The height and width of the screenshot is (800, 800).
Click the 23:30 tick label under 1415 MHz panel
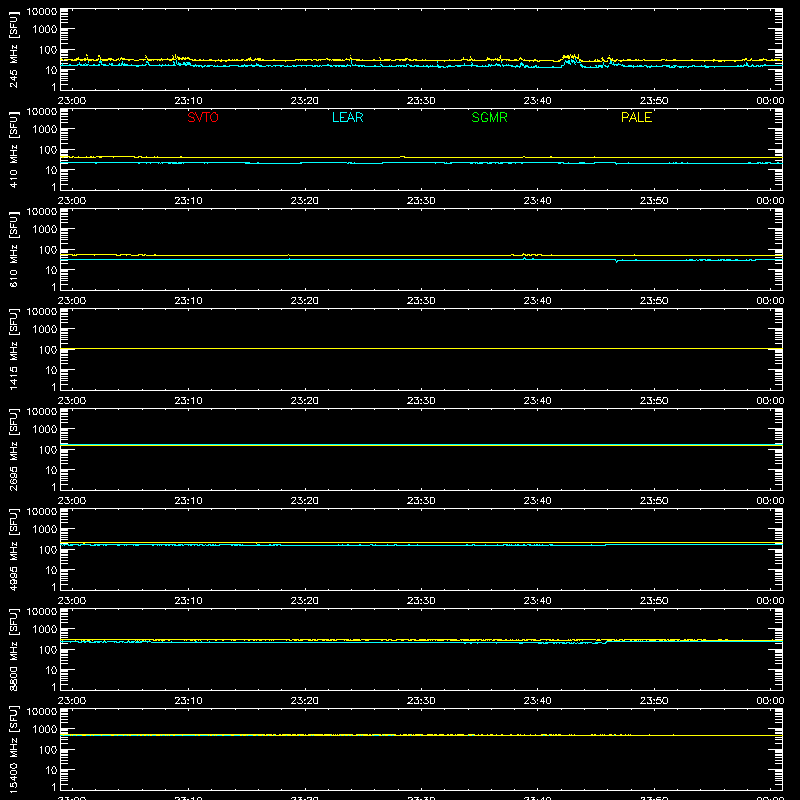point(421,401)
